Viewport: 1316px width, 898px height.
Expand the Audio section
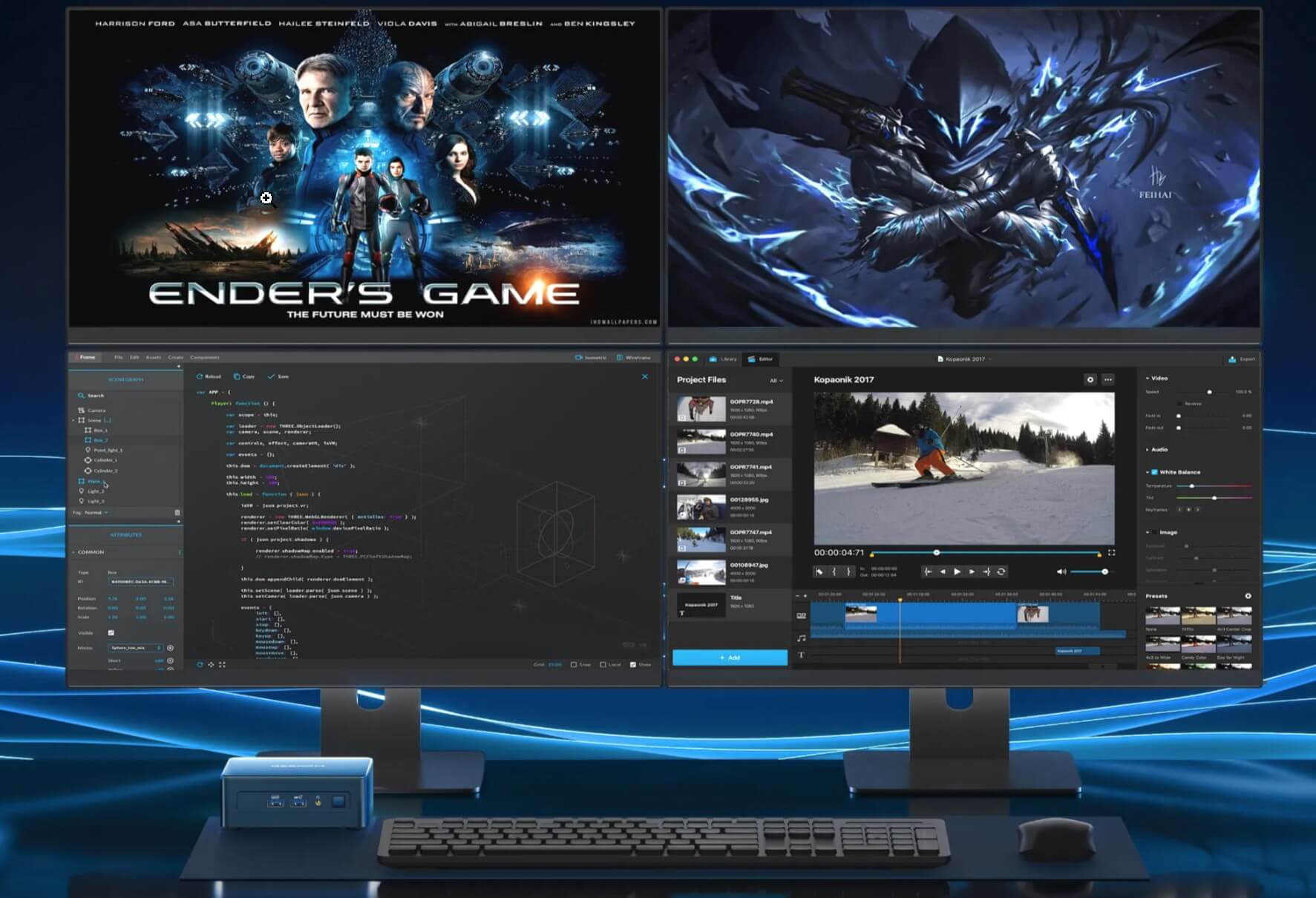pos(1148,450)
